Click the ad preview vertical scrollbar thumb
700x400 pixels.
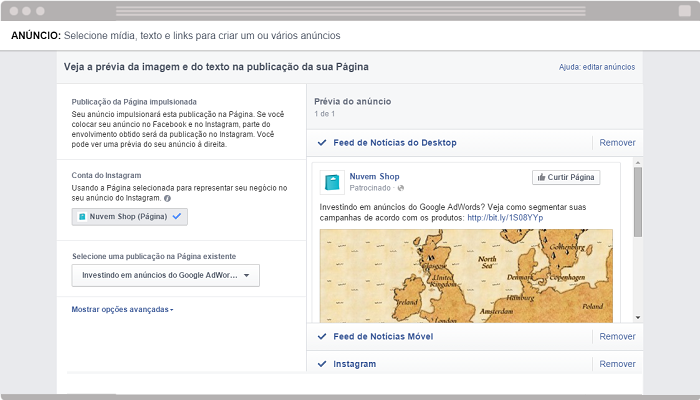638,202
